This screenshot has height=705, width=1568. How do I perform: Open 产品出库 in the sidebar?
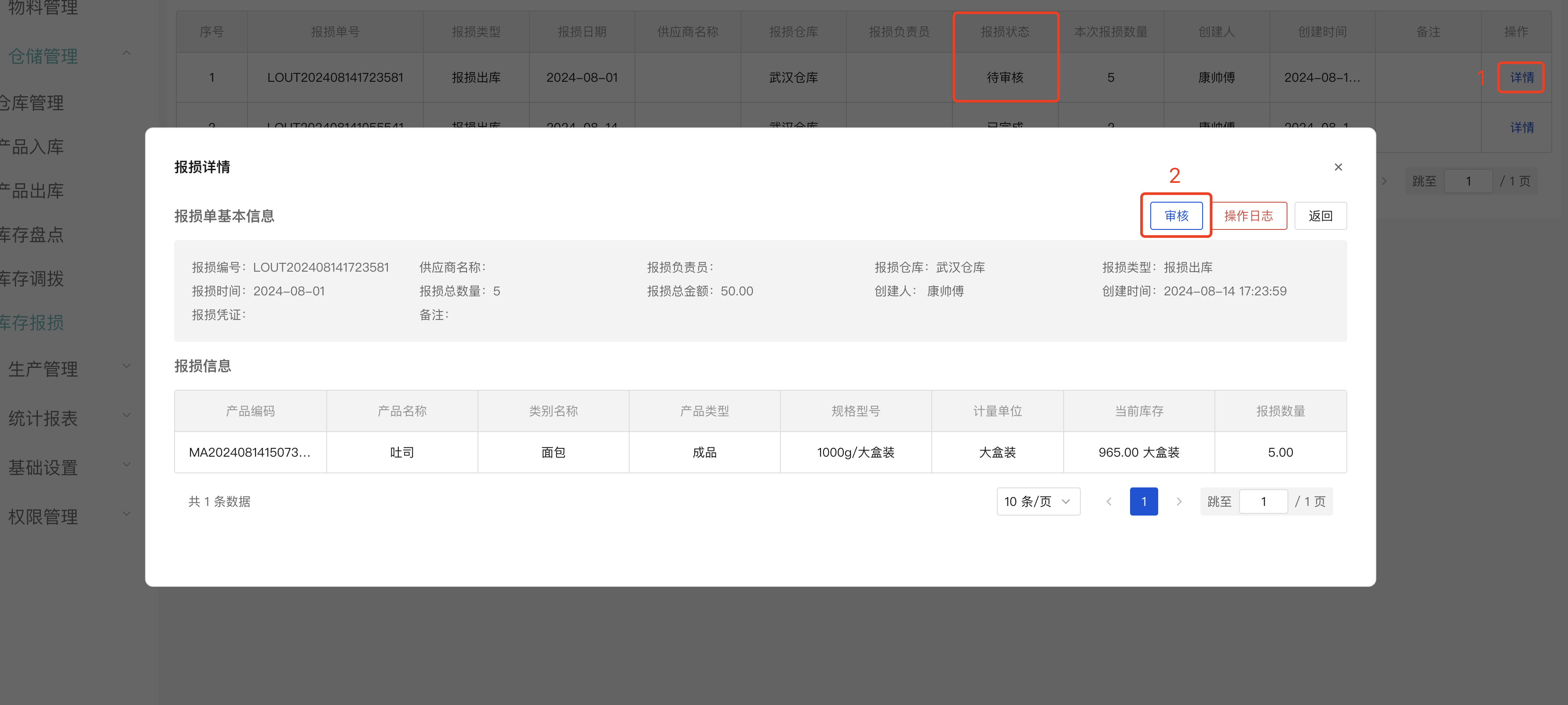(x=32, y=191)
